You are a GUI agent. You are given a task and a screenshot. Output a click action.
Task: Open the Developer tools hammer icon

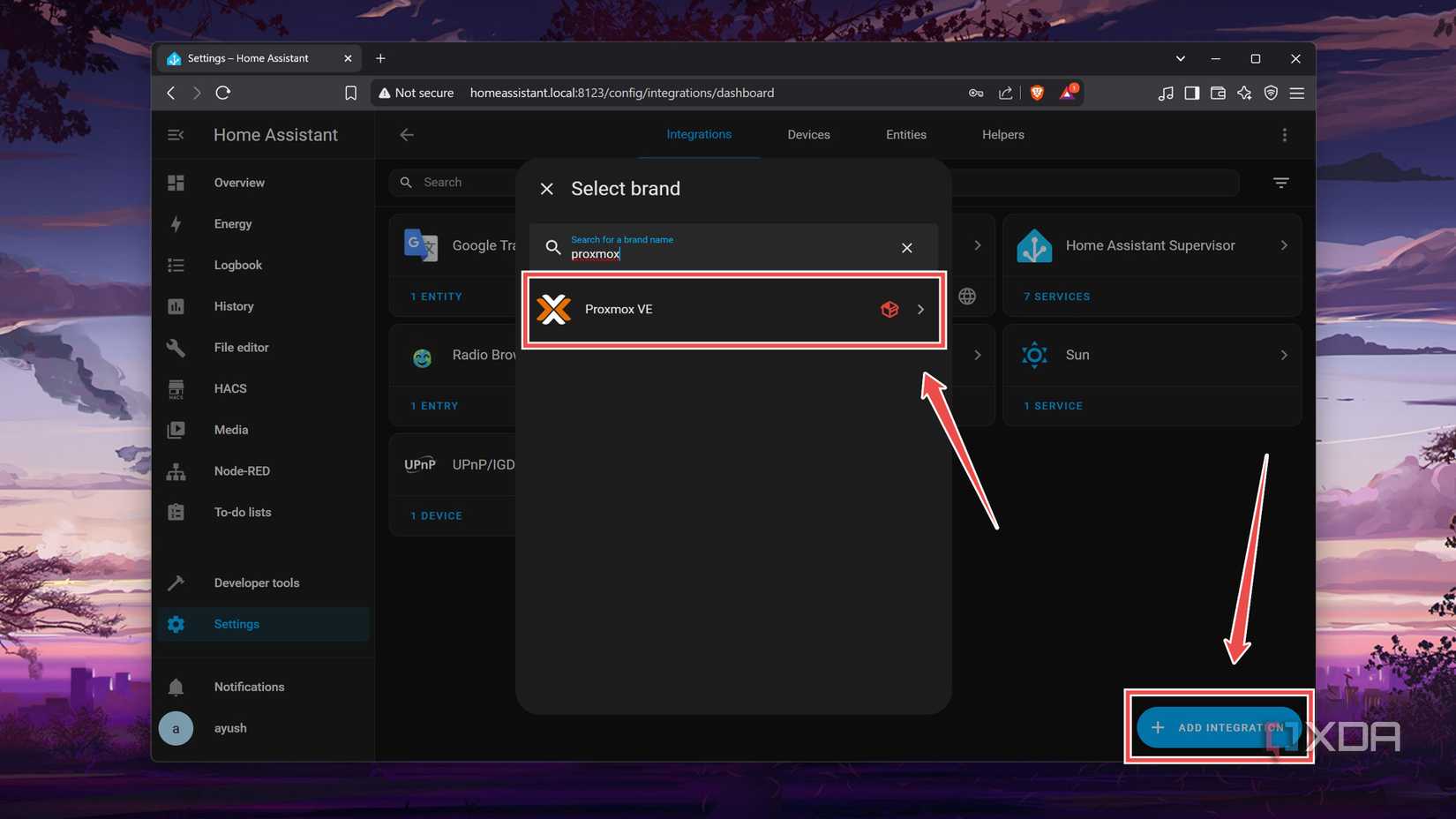click(x=176, y=582)
